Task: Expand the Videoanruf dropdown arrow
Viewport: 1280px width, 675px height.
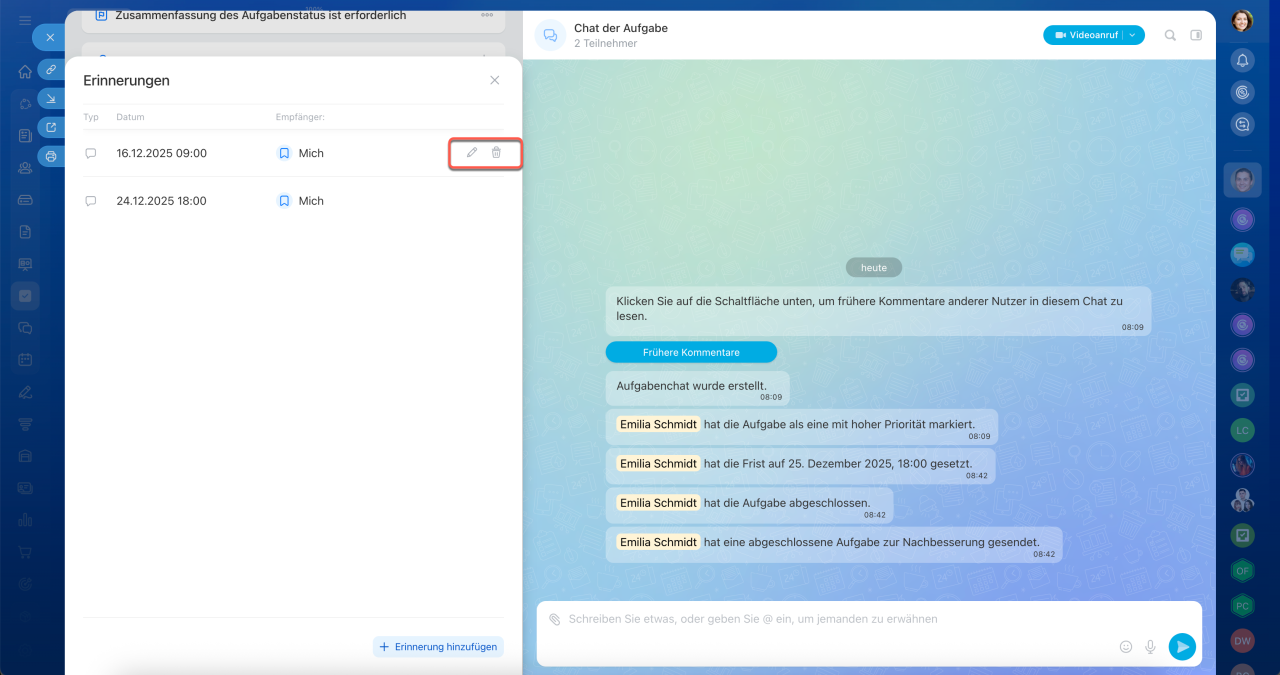Action: pos(1133,35)
